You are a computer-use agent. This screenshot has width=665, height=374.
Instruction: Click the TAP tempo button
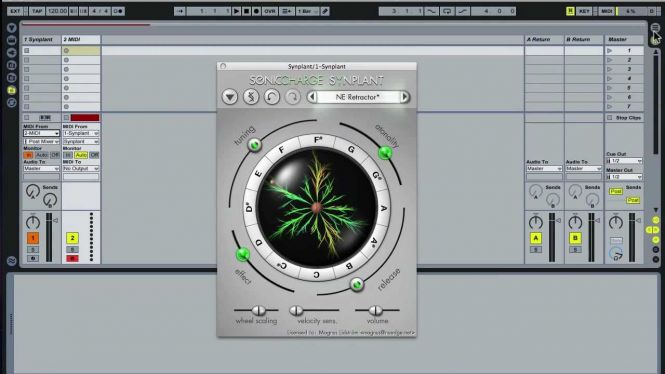tap(37, 11)
